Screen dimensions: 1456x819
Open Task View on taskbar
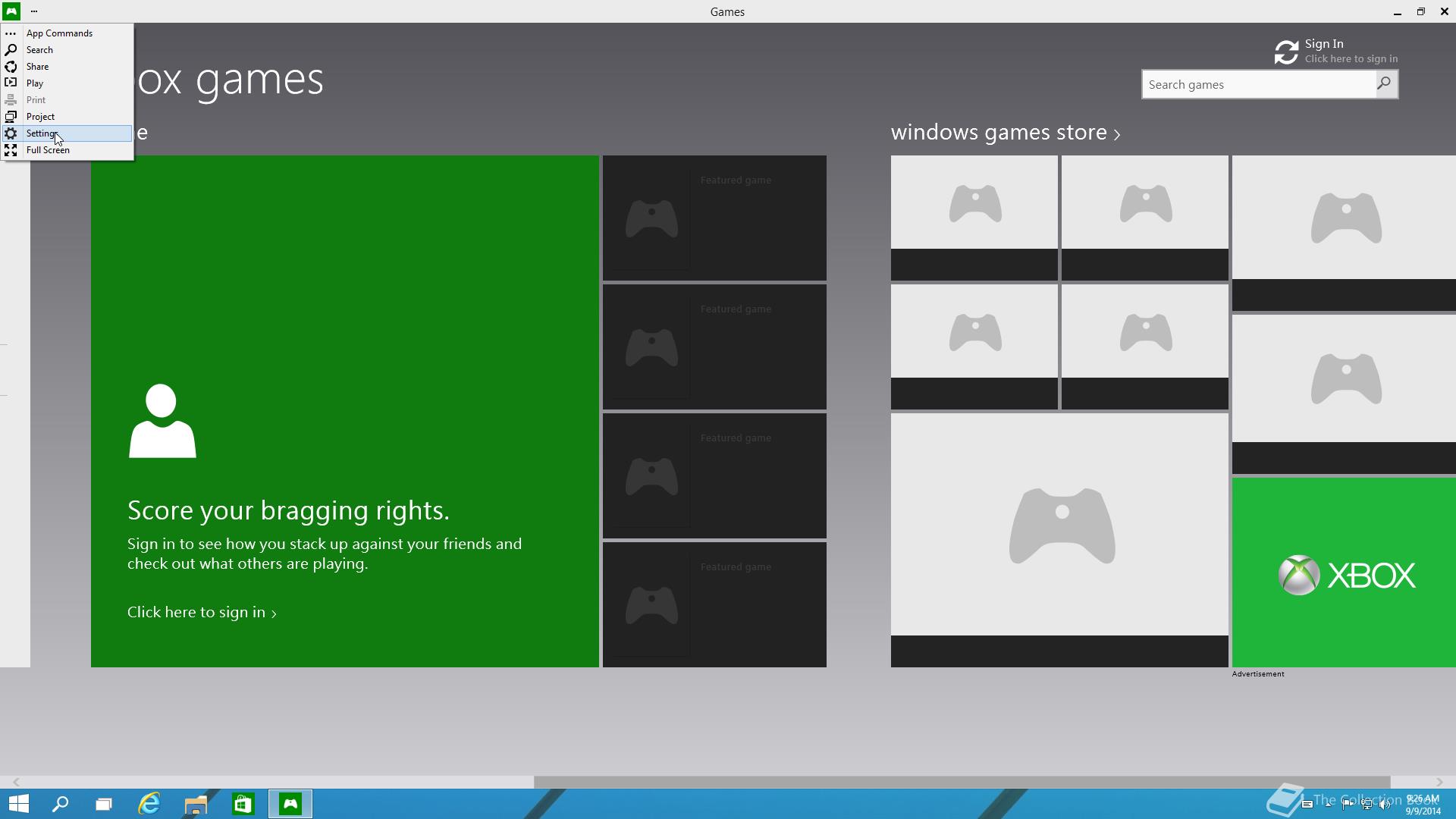[x=104, y=804]
